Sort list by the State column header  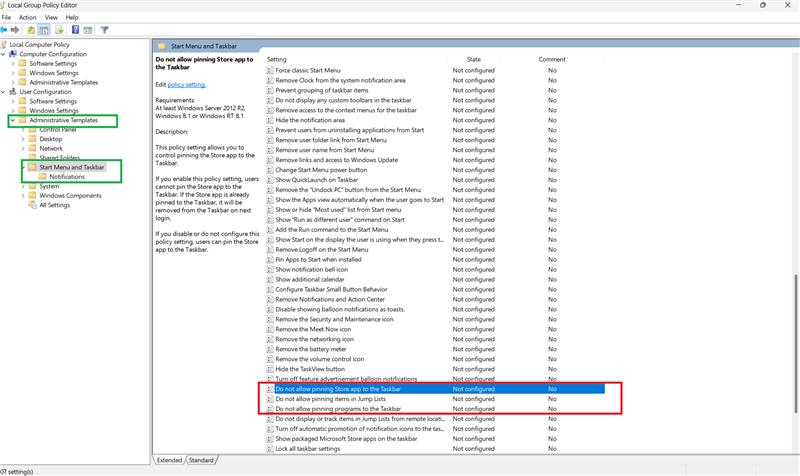pyautogui.click(x=473, y=60)
